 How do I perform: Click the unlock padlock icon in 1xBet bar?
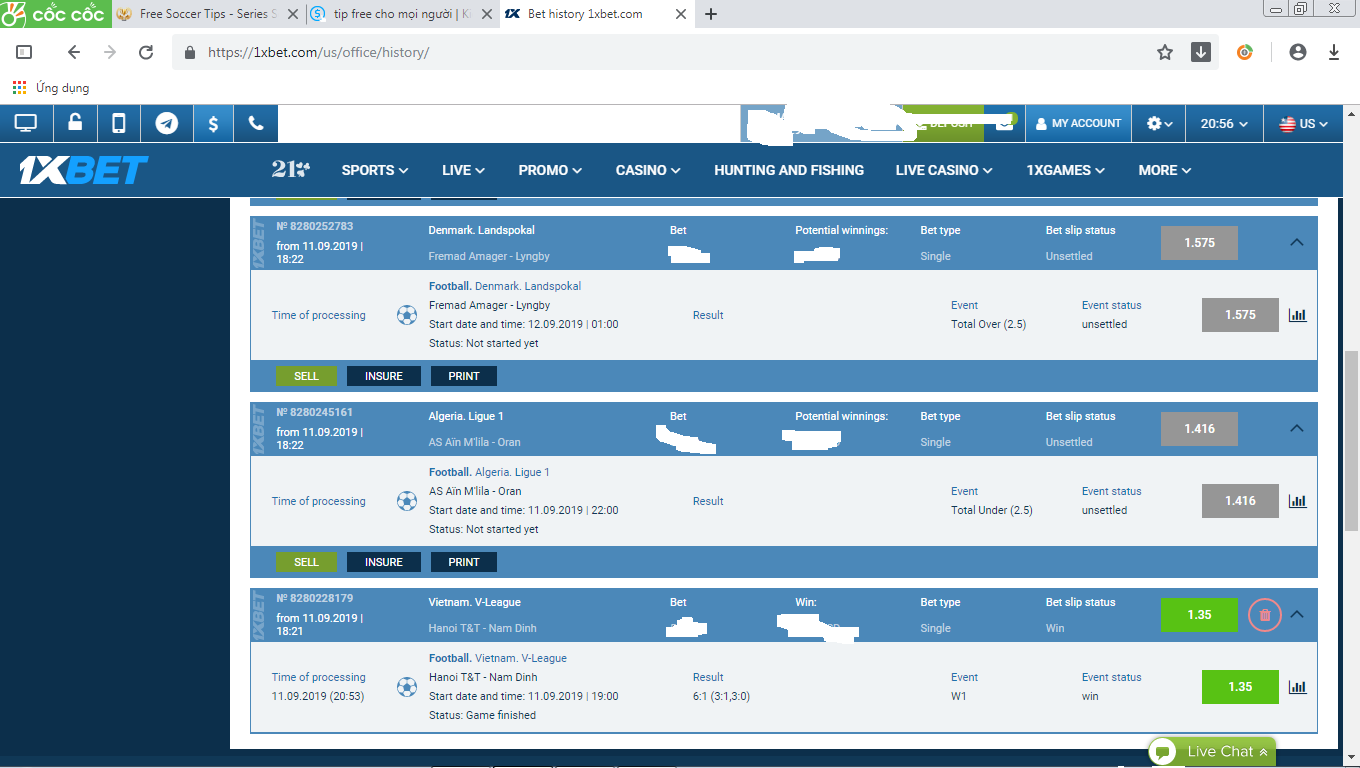(x=75, y=123)
